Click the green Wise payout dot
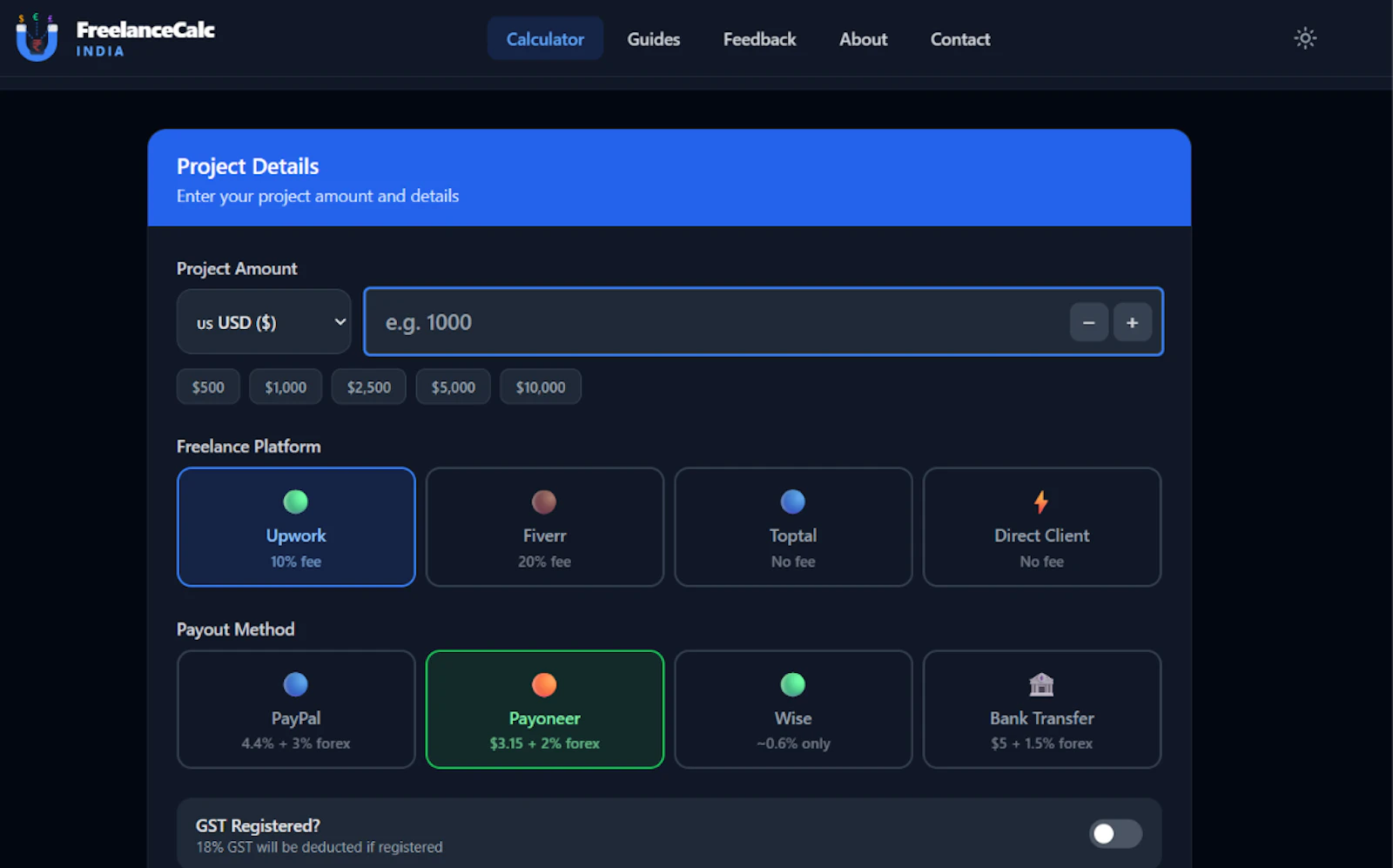Screen dimensions: 1393x868 [793, 684]
